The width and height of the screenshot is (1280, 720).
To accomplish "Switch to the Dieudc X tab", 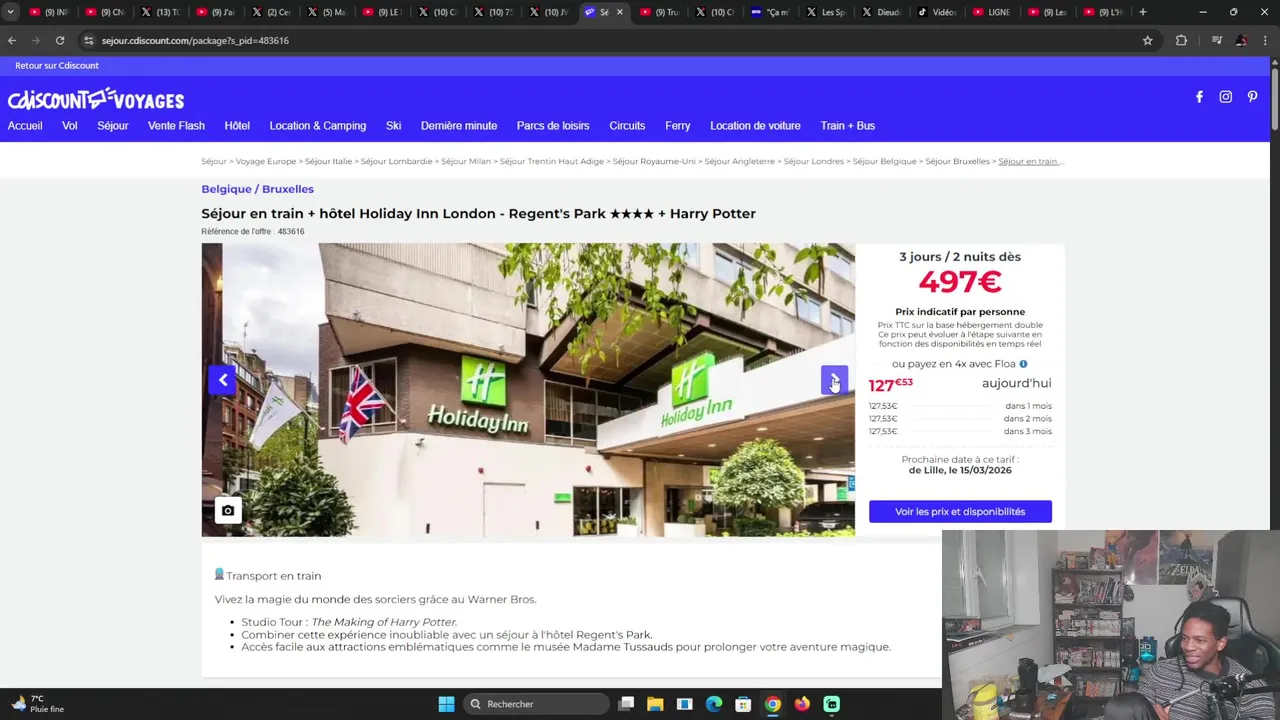I will point(882,12).
